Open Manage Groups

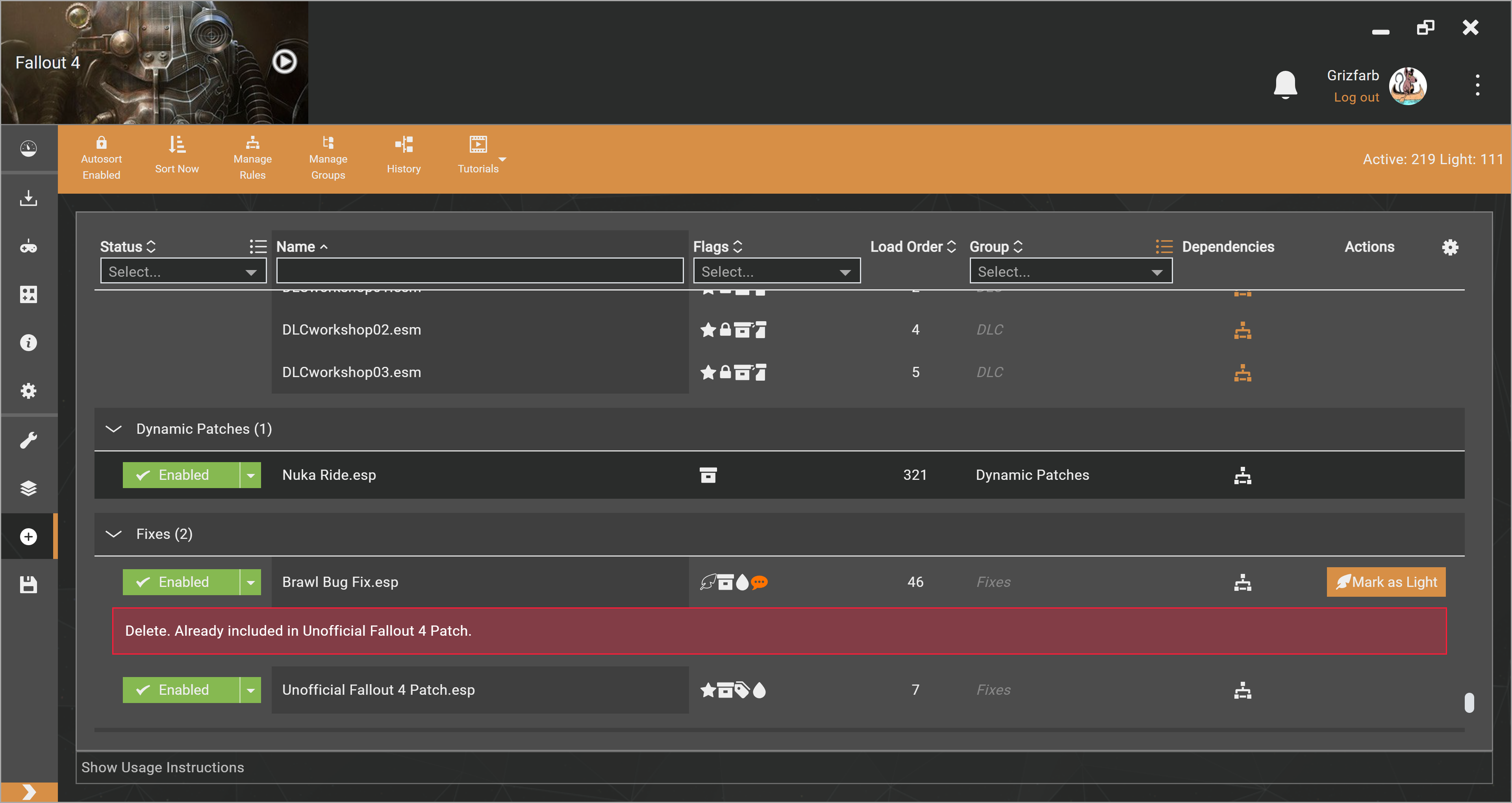coord(328,159)
